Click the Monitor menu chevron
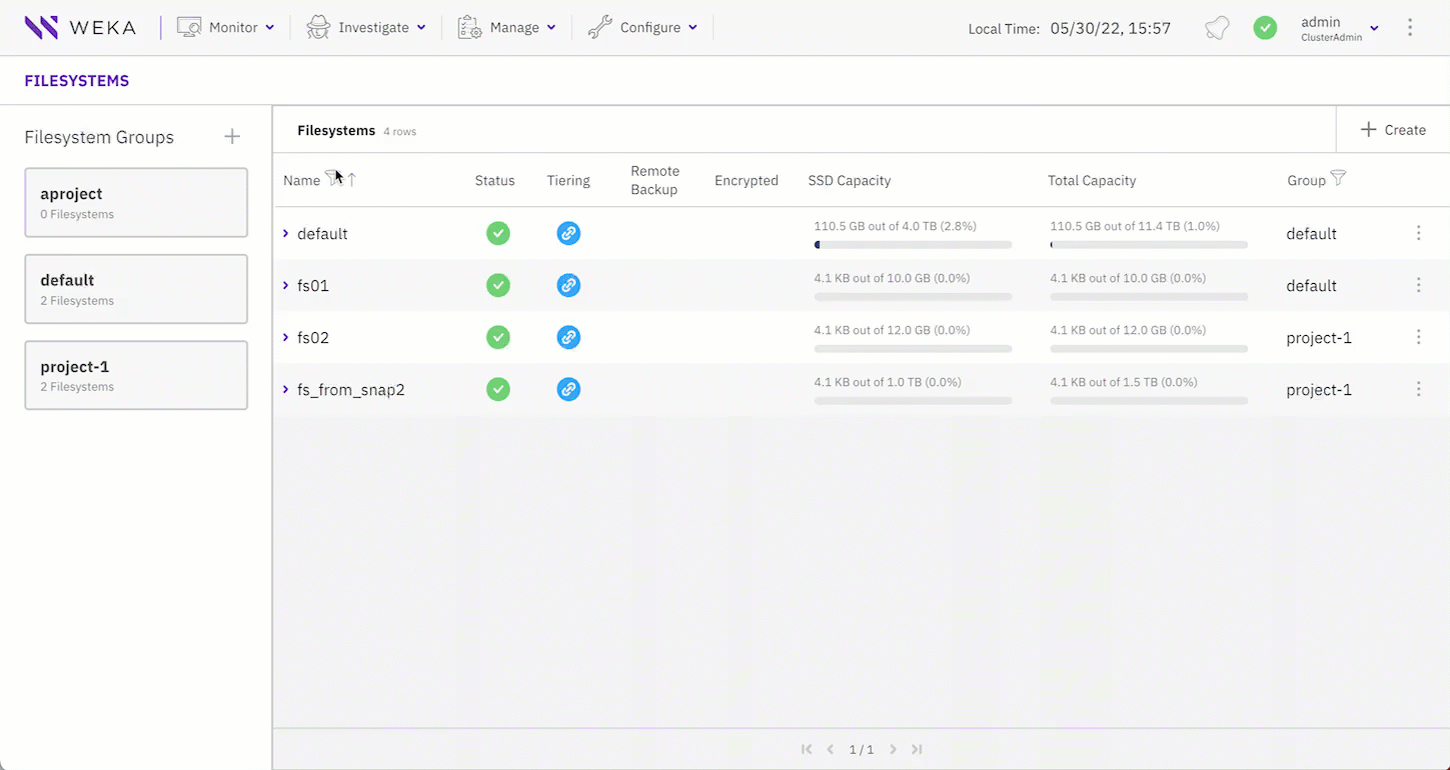The width and height of the screenshot is (1450, 770). [x=268, y=27]
